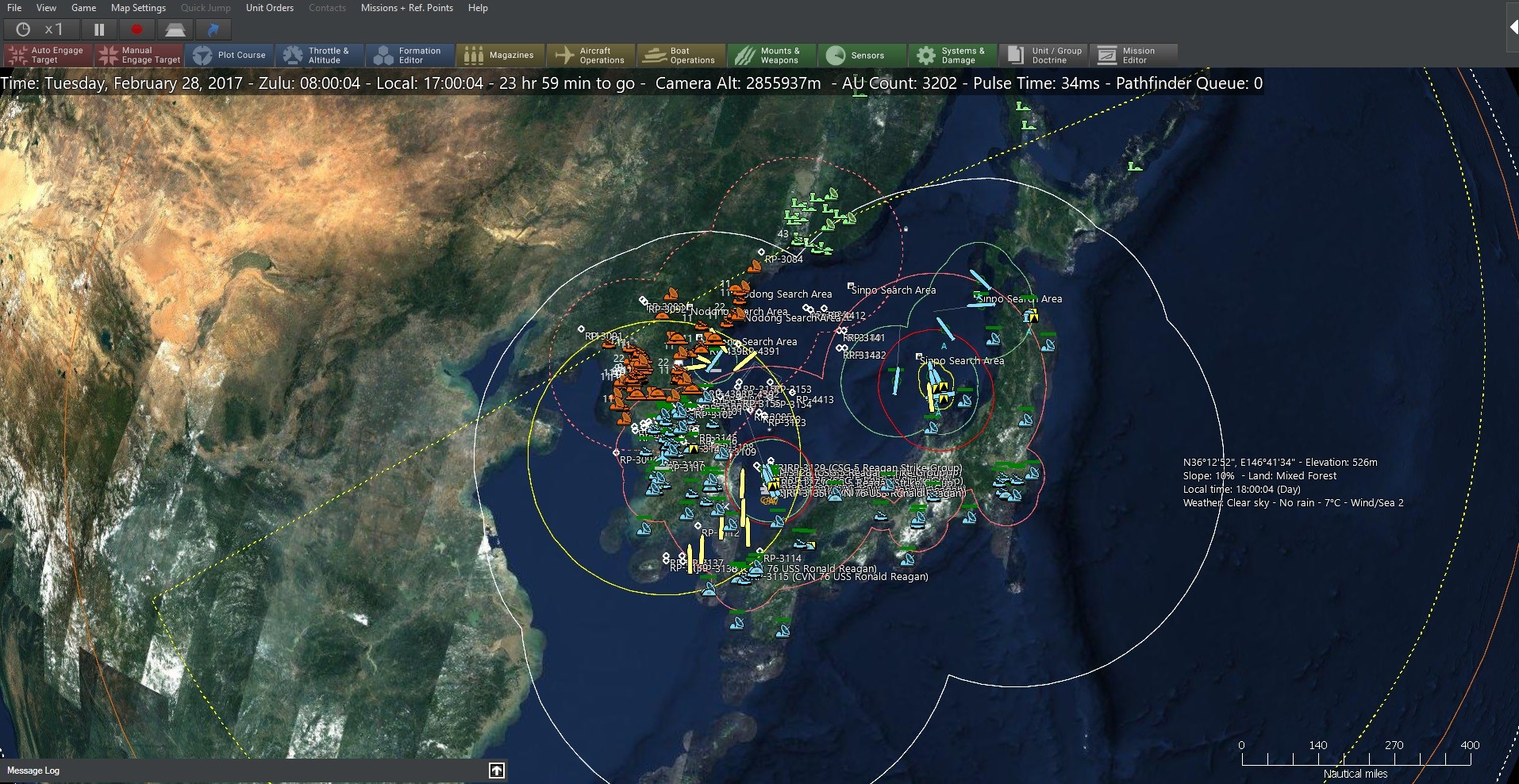Open the Sensors panel
The height and width of the screenshot is (784, 1519).
tap(861, 55)
